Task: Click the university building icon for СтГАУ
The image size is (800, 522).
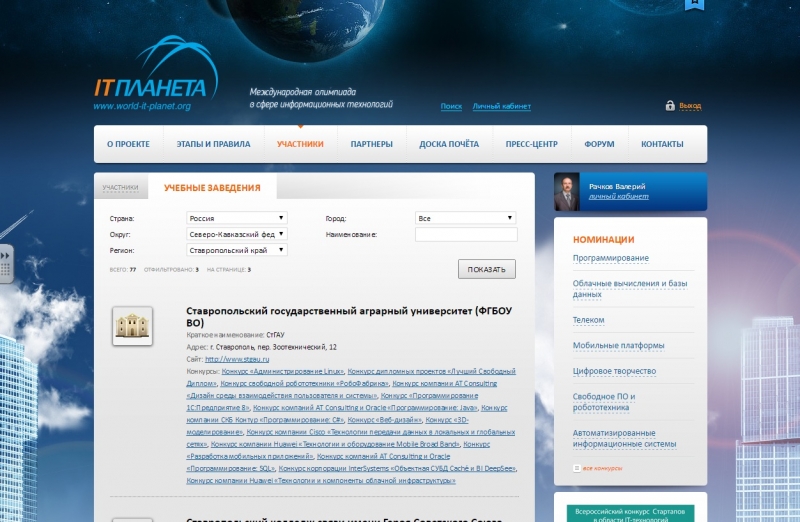Action: [133, 326]
